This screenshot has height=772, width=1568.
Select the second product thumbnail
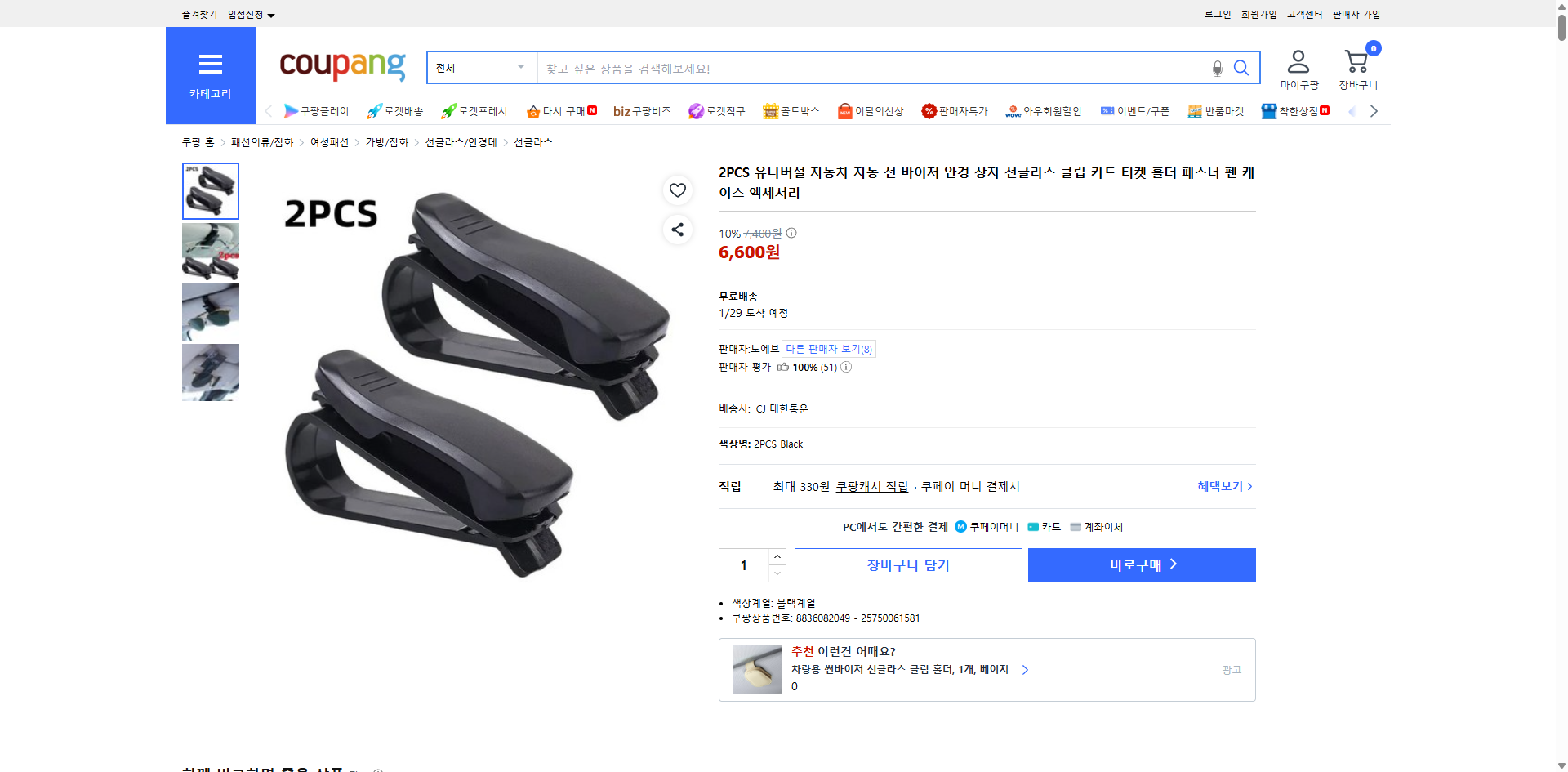point(210,251)
